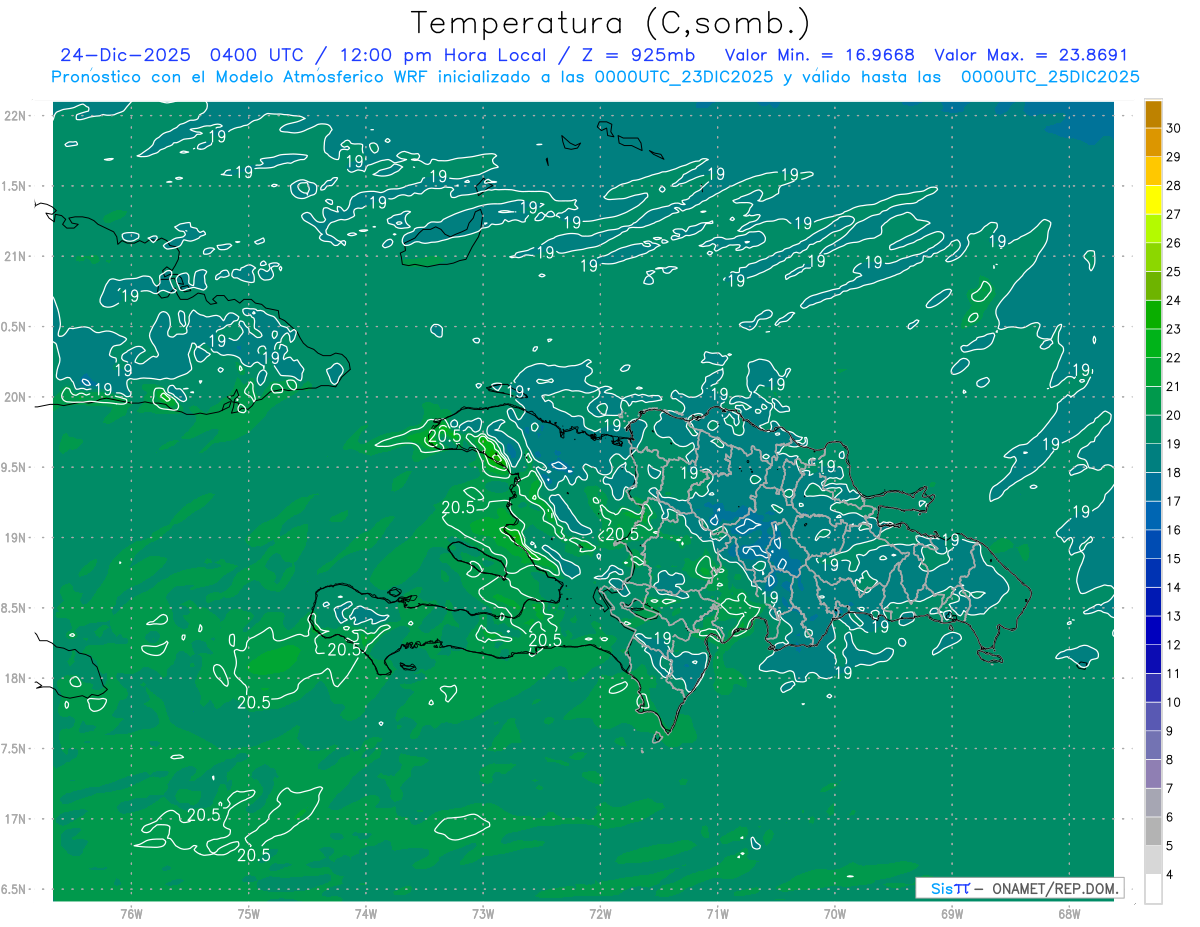Pick the dark blue legend swatch between 12 and 13
This screenshot has height=927, width=1200.
coord(1153,630)
